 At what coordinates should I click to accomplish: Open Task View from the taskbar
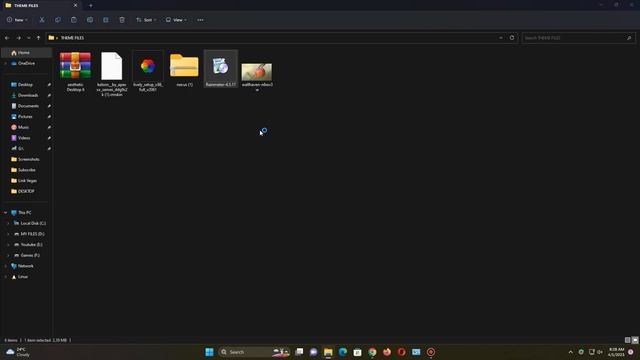click(299, 352)
